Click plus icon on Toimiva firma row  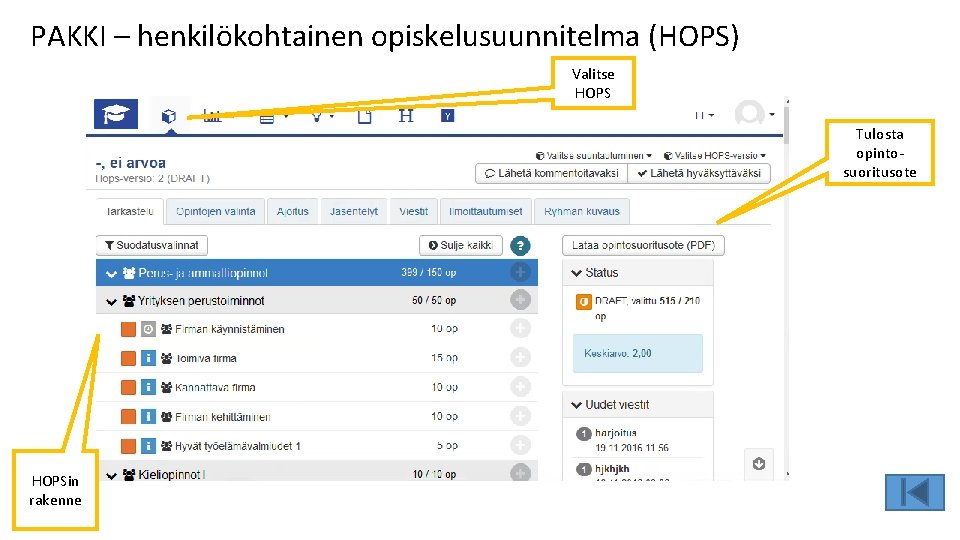point(520,357)
